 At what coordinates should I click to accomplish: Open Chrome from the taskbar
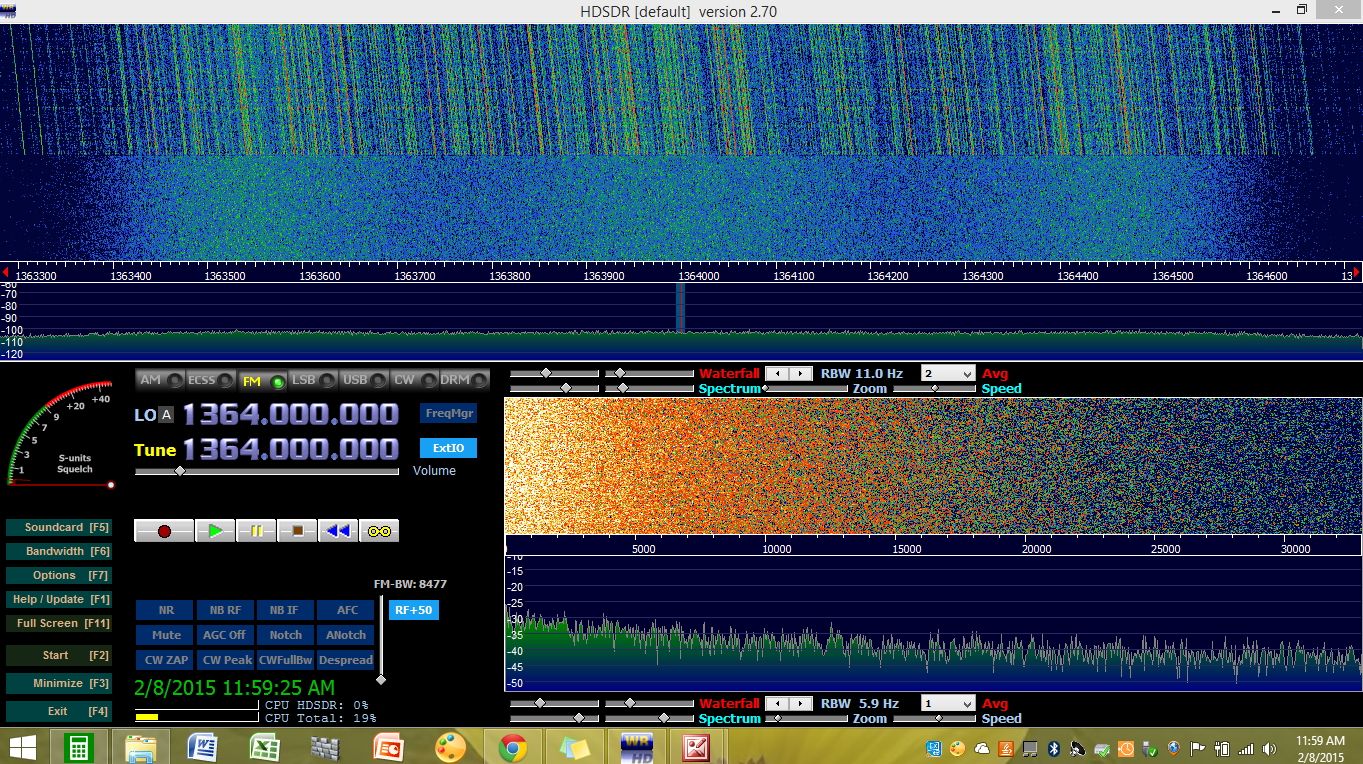[513, 747]
